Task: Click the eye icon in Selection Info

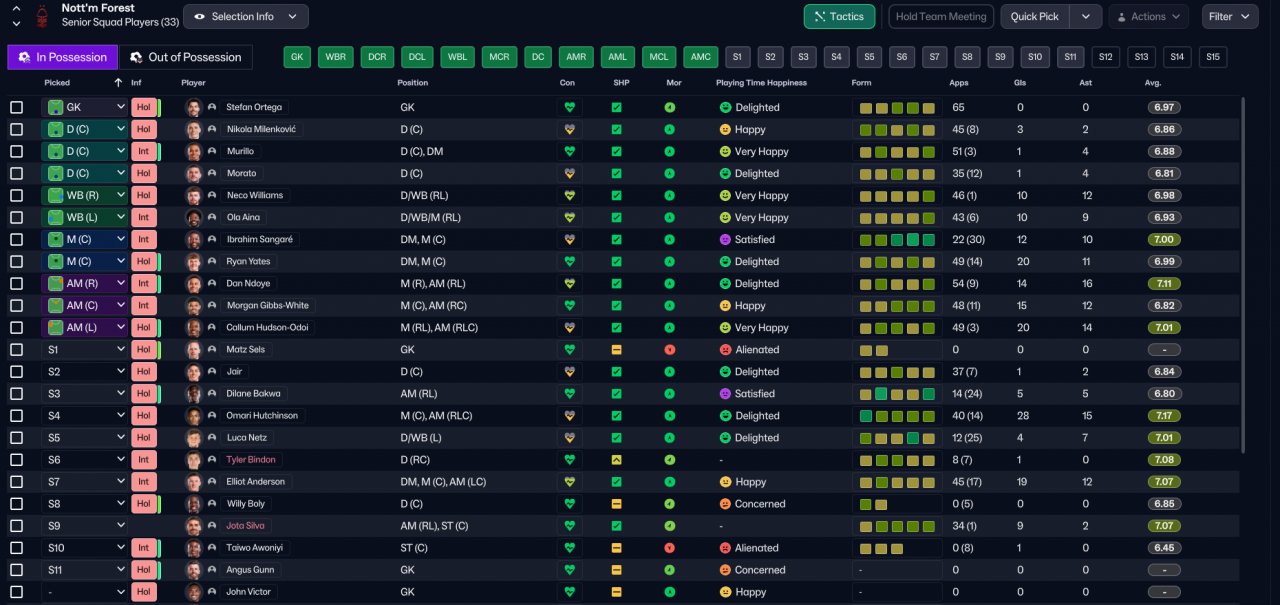Action: point(199,16)
